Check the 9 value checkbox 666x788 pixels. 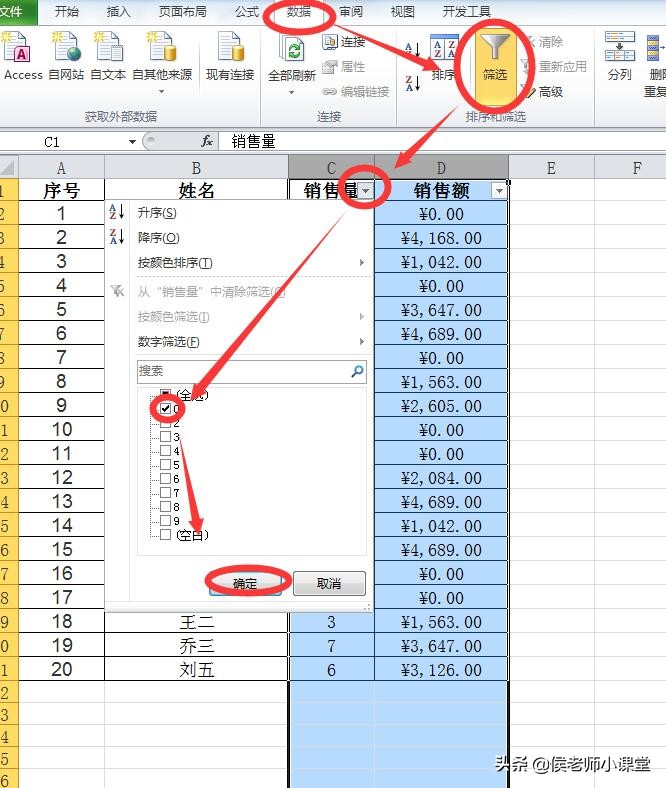pos(165,520)
